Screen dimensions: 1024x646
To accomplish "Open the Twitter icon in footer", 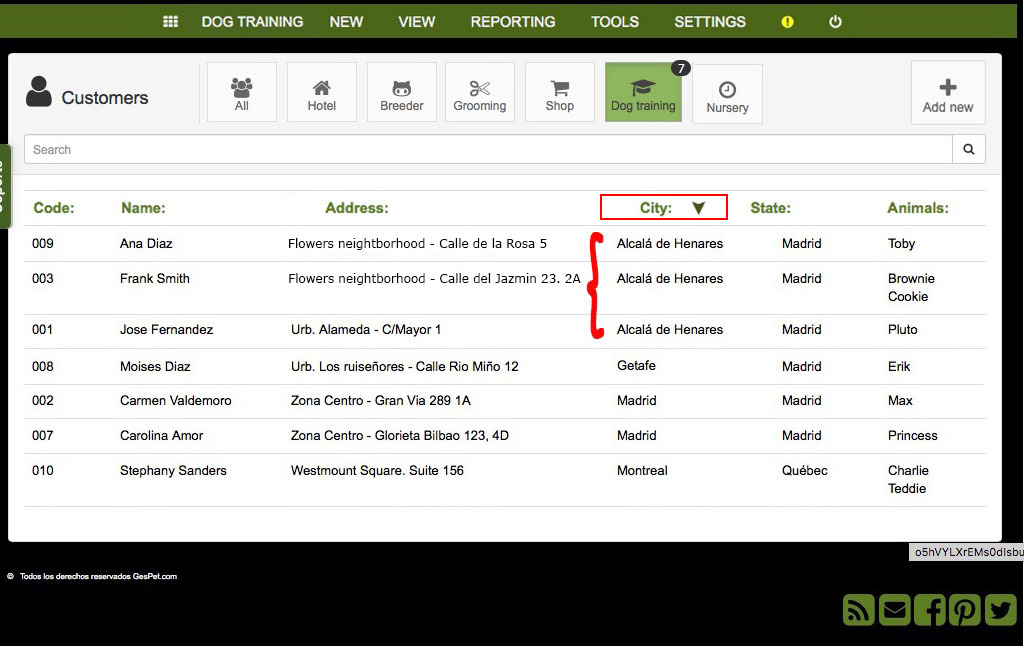I will [x=1000, y=610].
